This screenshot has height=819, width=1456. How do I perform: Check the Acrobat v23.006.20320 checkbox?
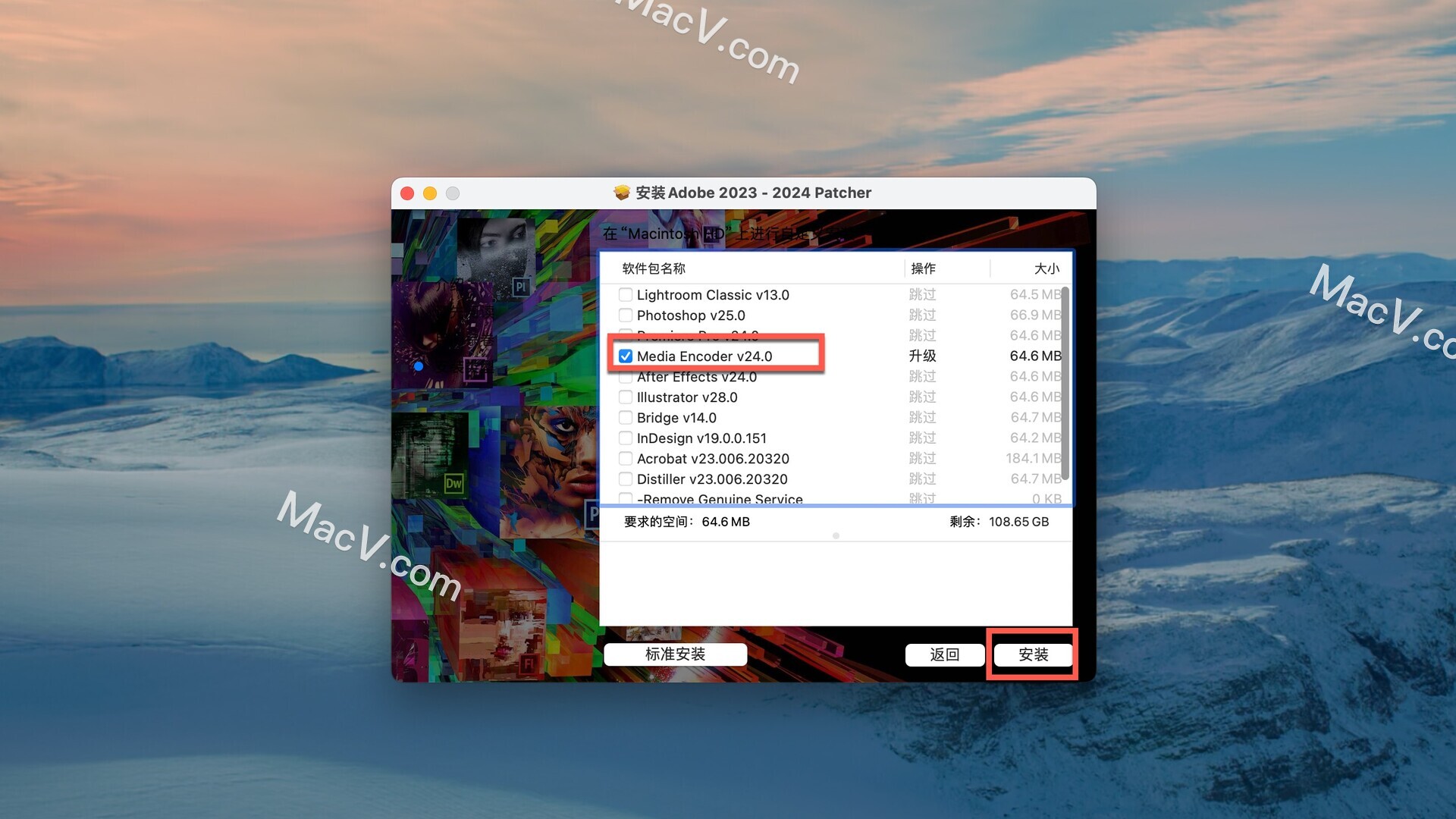626,459
